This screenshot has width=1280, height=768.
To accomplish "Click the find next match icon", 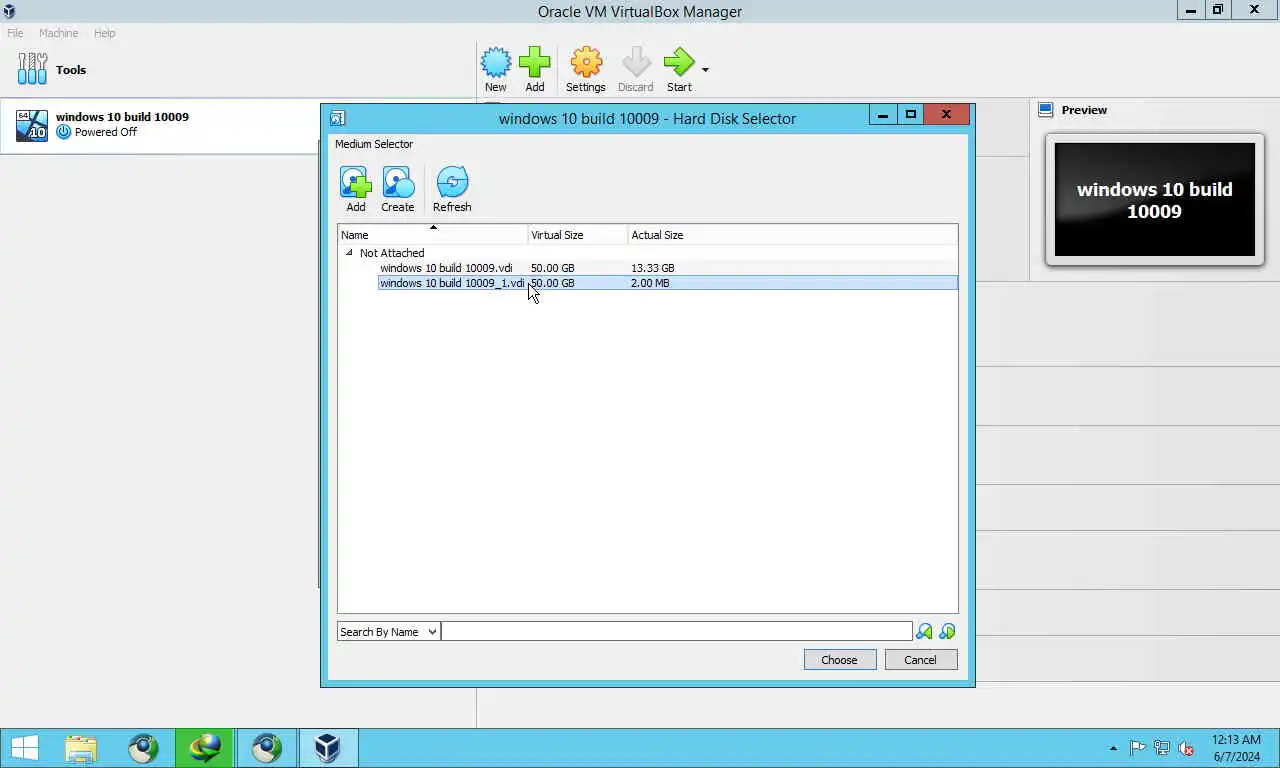I will click(x=947, y=631).
